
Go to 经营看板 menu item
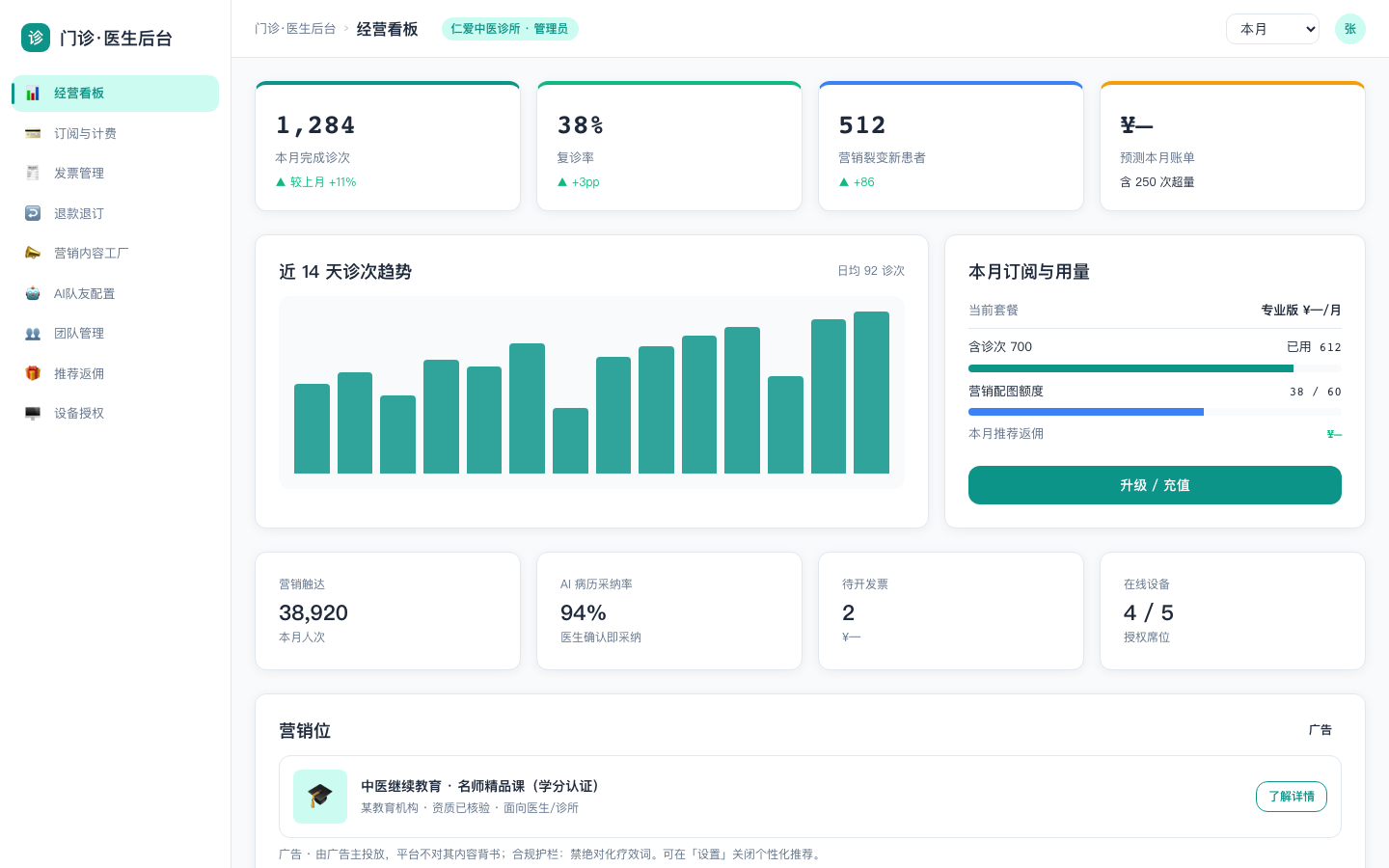point(116,94)
